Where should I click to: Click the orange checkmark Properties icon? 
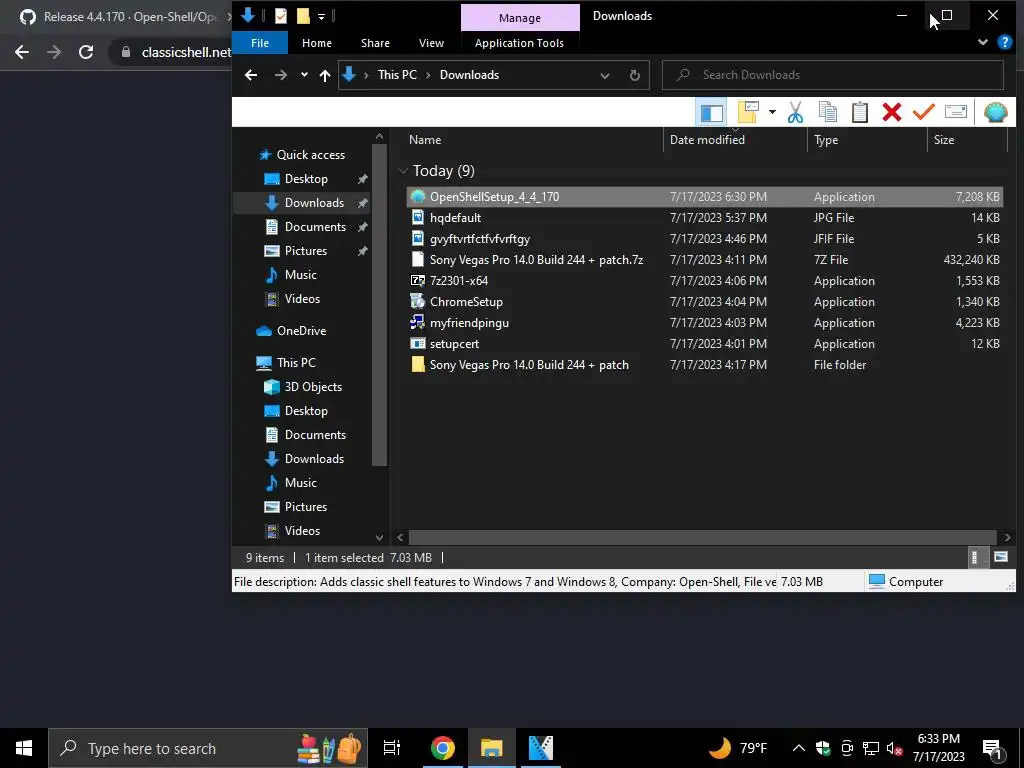(x=923, y=112)
